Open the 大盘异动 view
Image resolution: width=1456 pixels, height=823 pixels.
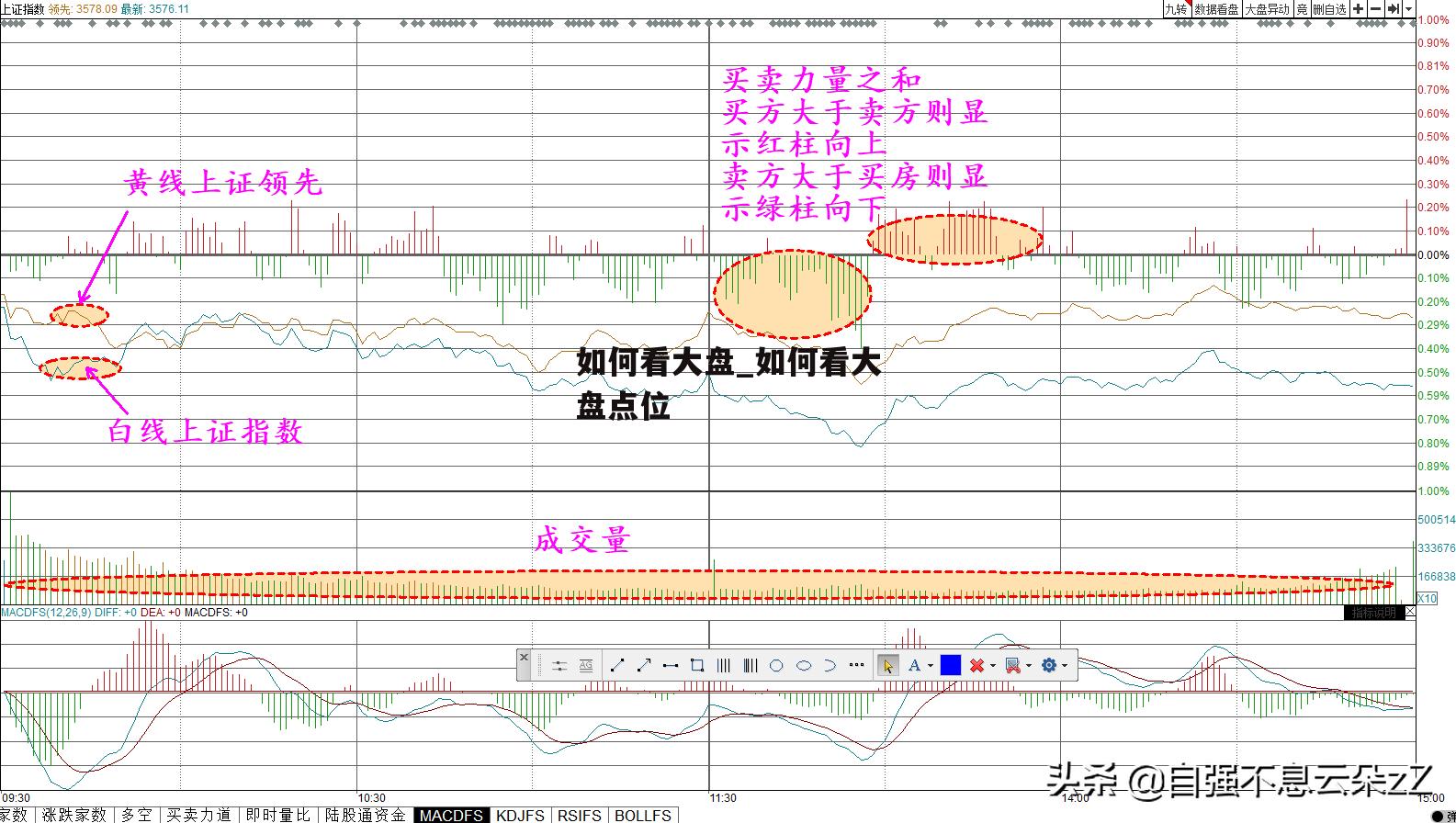[x=1268, y=9]
